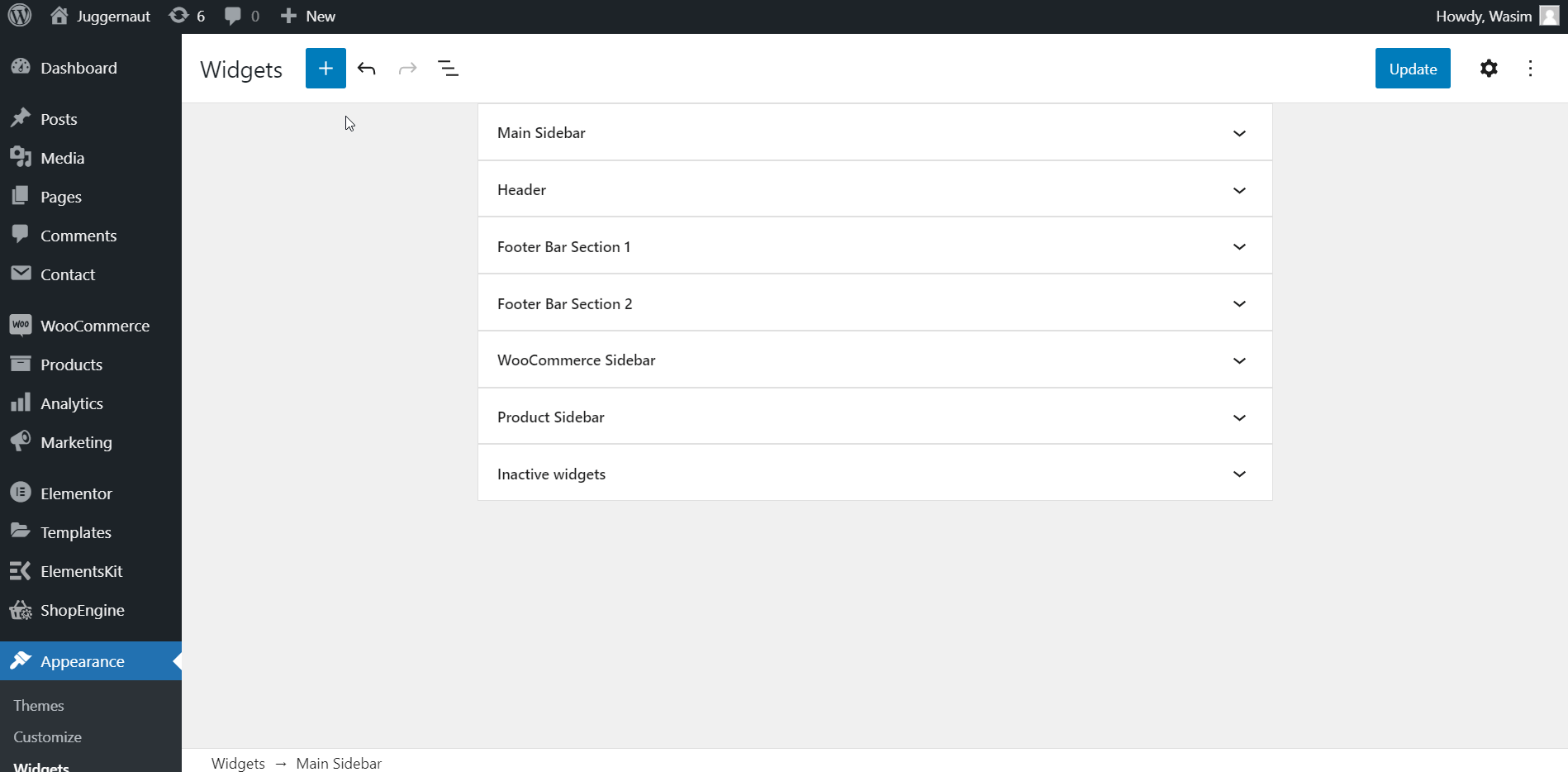View the comments bubble in admin bar

click(242, 16)
